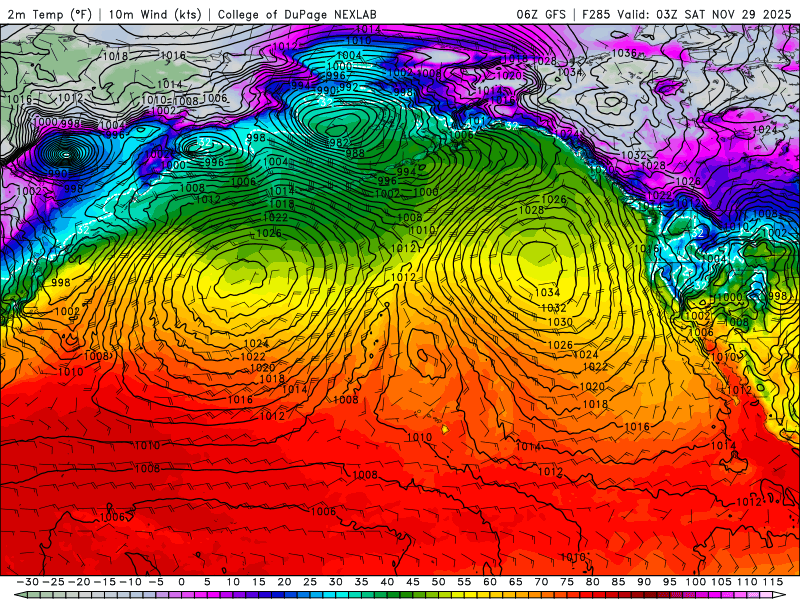Click the 35 label on temperature scale
The height and width of the screenshot is (600, 800).
pos(361,582)
